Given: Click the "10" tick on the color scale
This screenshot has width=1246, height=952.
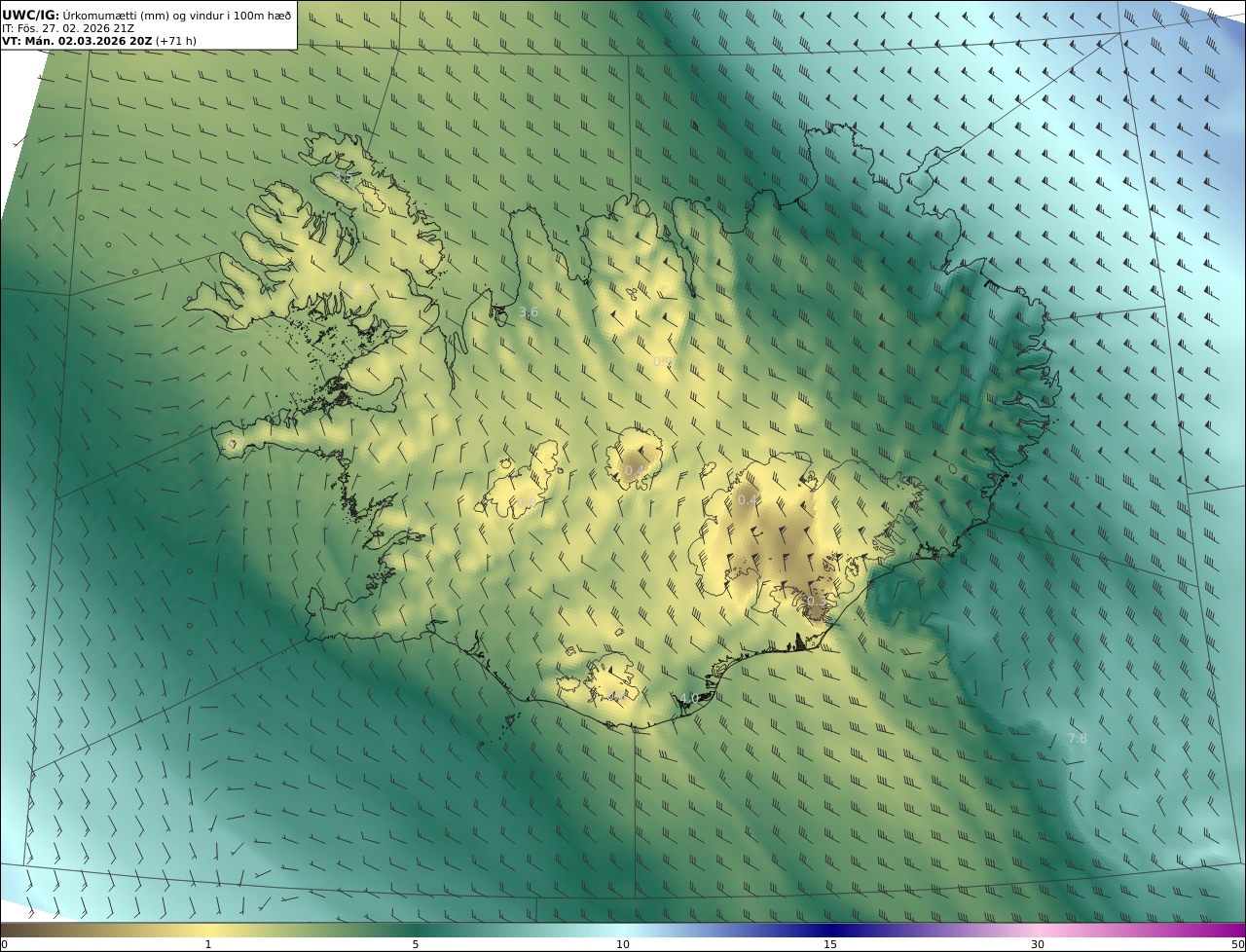Looking at the screenshot, I should point(623,944).
